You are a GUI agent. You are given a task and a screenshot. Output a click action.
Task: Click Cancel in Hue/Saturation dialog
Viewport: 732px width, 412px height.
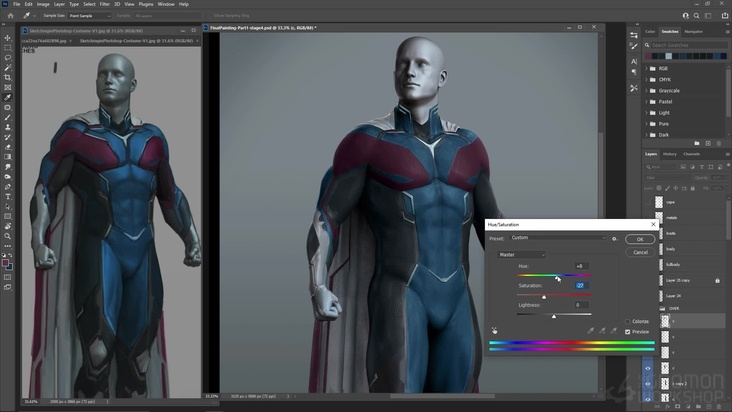tap(640, 252)
